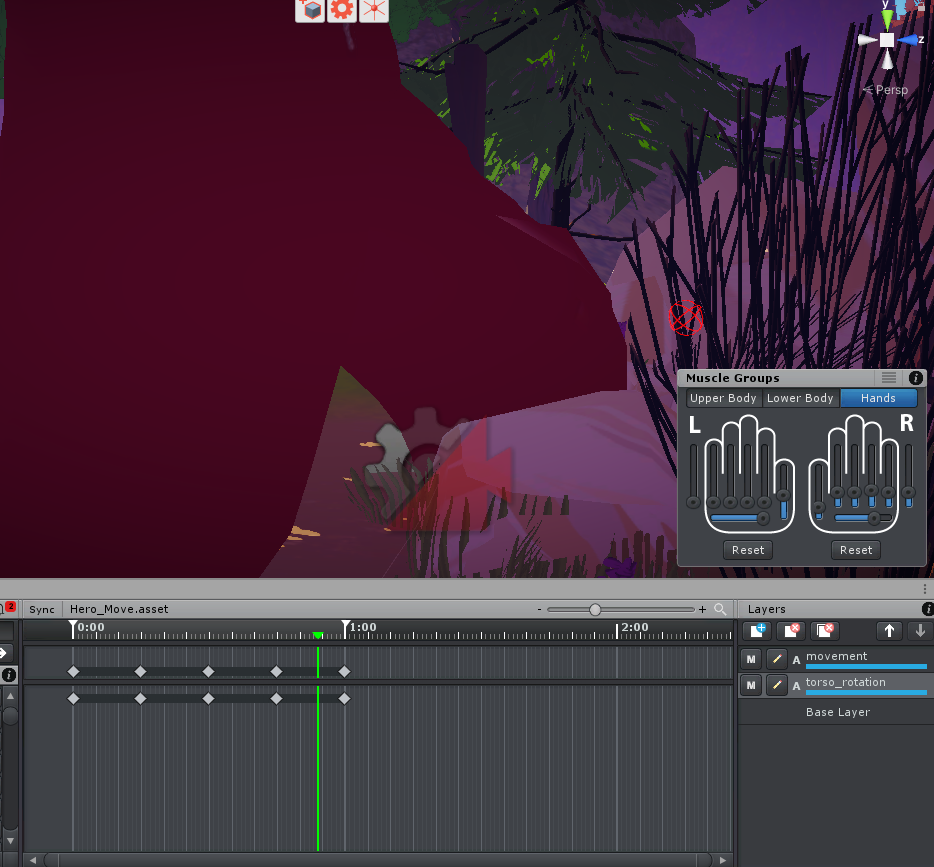The width and height of the screenshot is (934, 867).
Task: Click the white center cube of the orientation gizmo
Action: [x=887, y=40]
